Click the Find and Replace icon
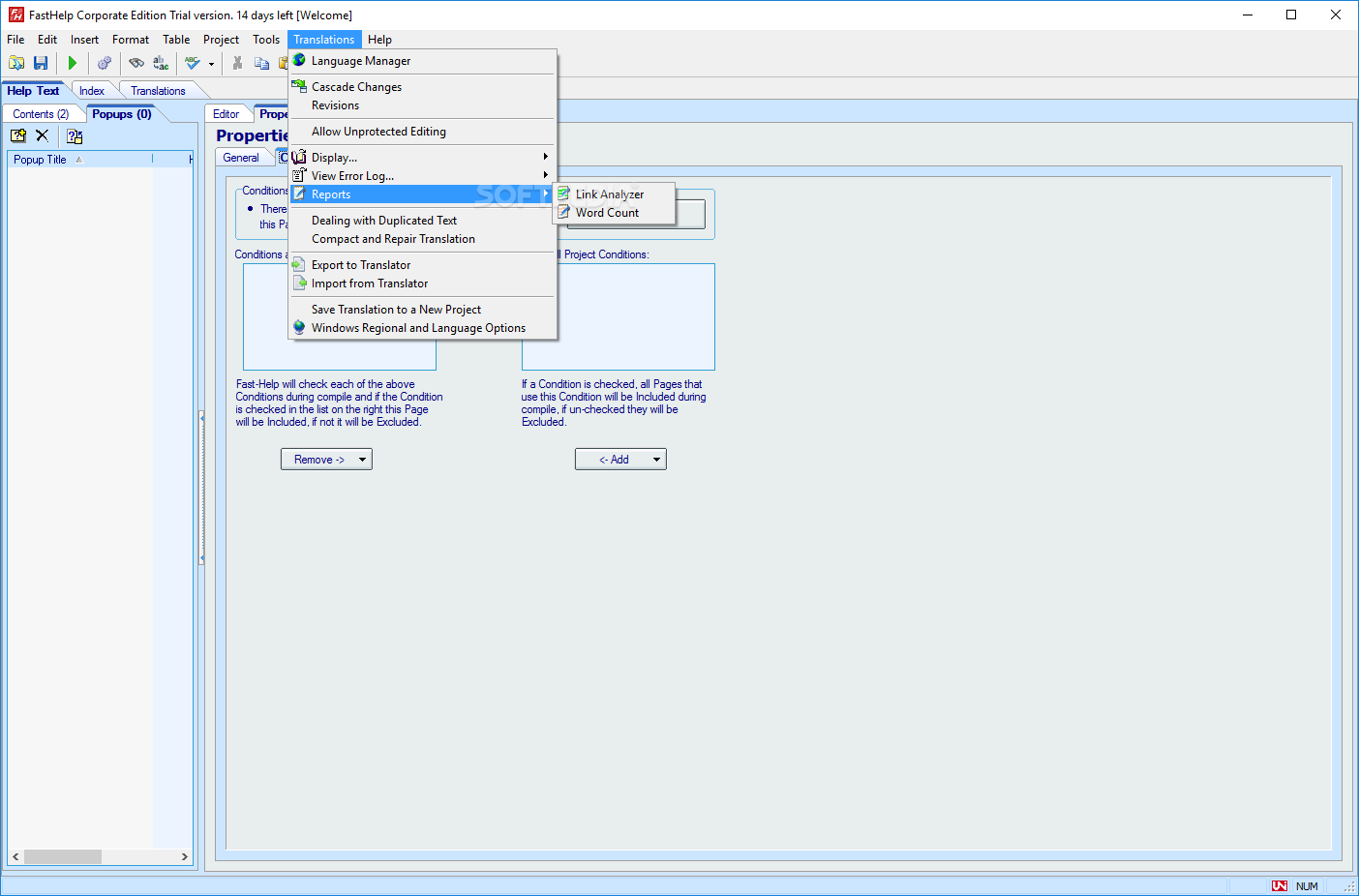This screenshot has width=1359, height=896. point(161,63)
